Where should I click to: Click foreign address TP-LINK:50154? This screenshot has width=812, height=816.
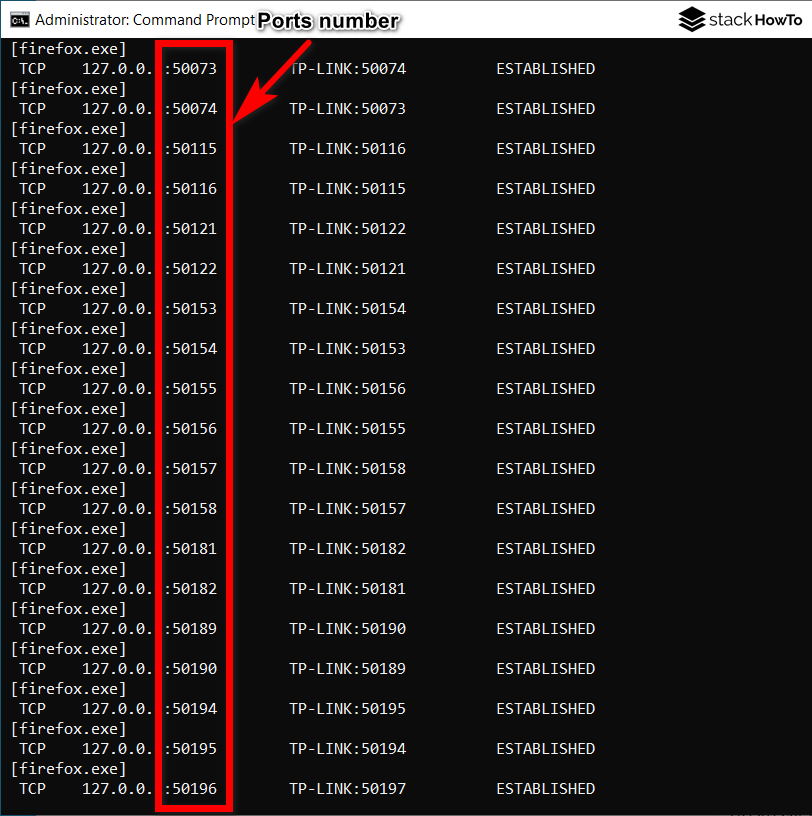(348, 309)
